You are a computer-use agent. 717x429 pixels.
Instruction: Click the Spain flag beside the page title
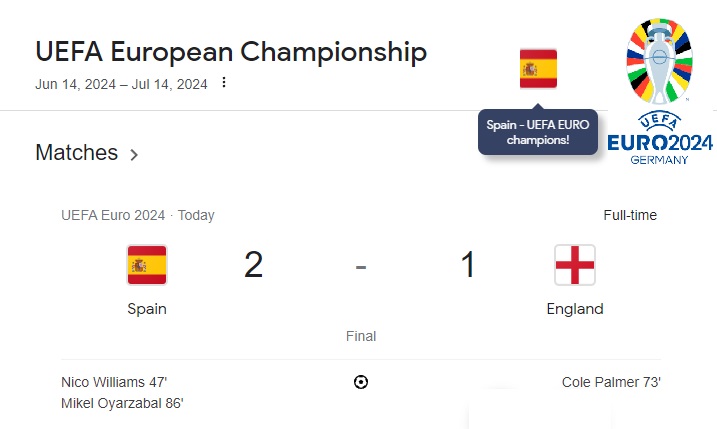tap(538, 69)
